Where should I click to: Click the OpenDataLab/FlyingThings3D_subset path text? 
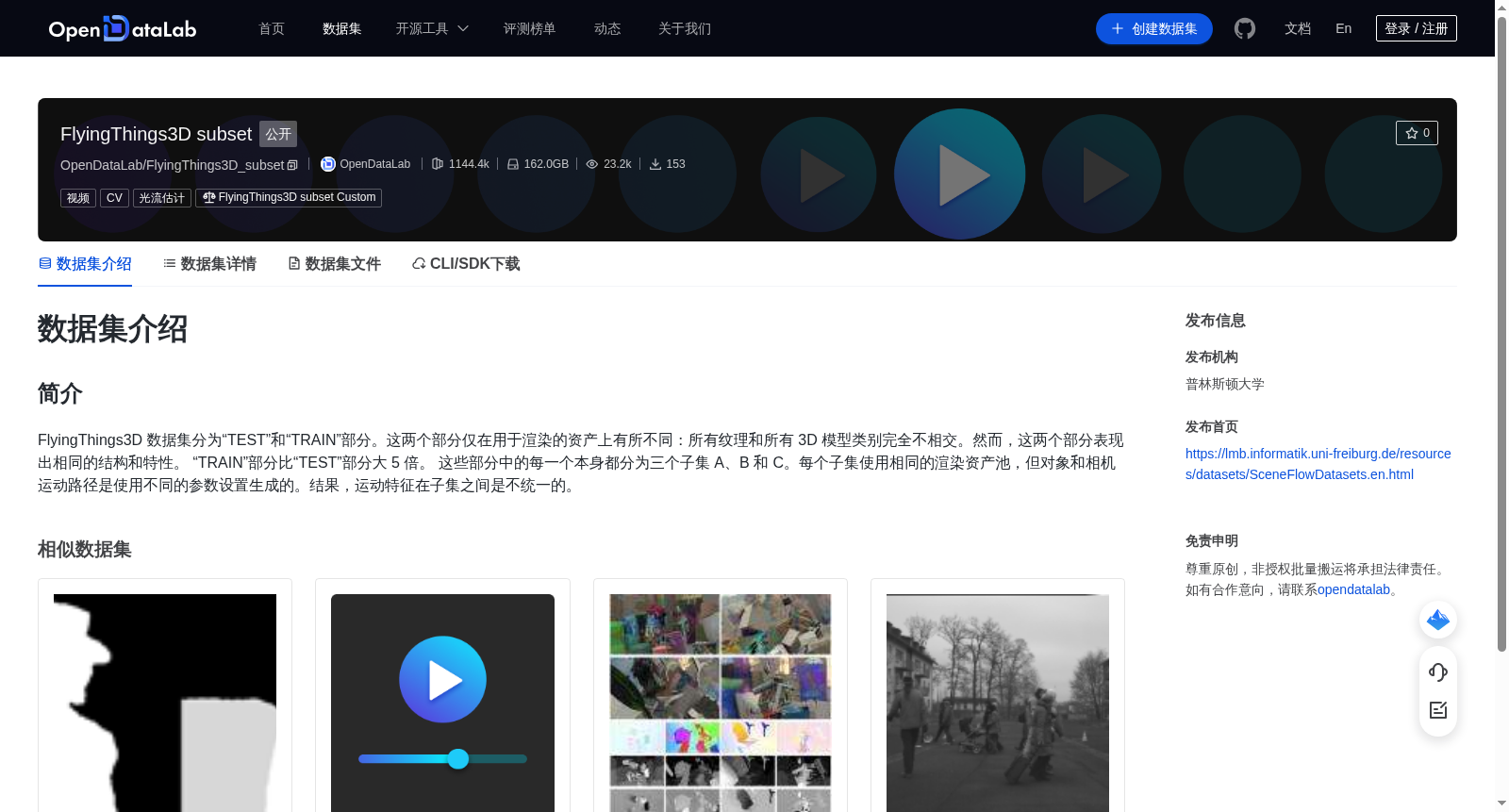coord(172,165)
